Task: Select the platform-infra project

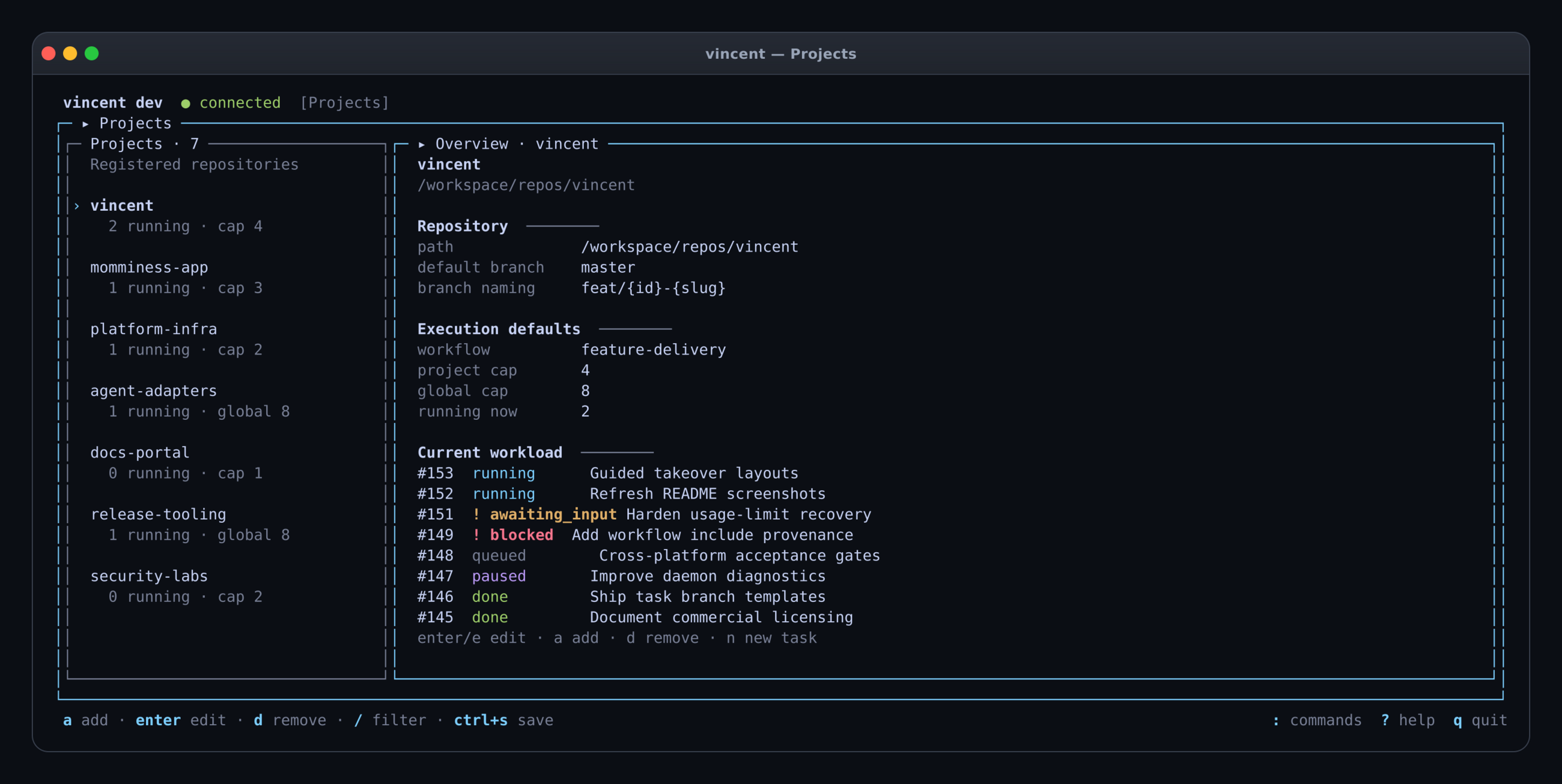Action: pos(153,329)
